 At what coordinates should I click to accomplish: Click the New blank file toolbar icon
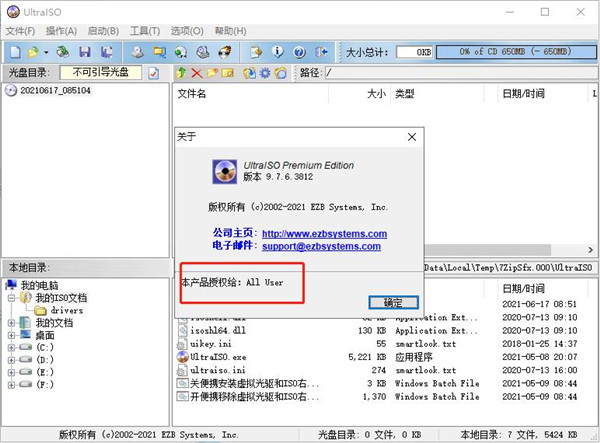coord(15,52)
